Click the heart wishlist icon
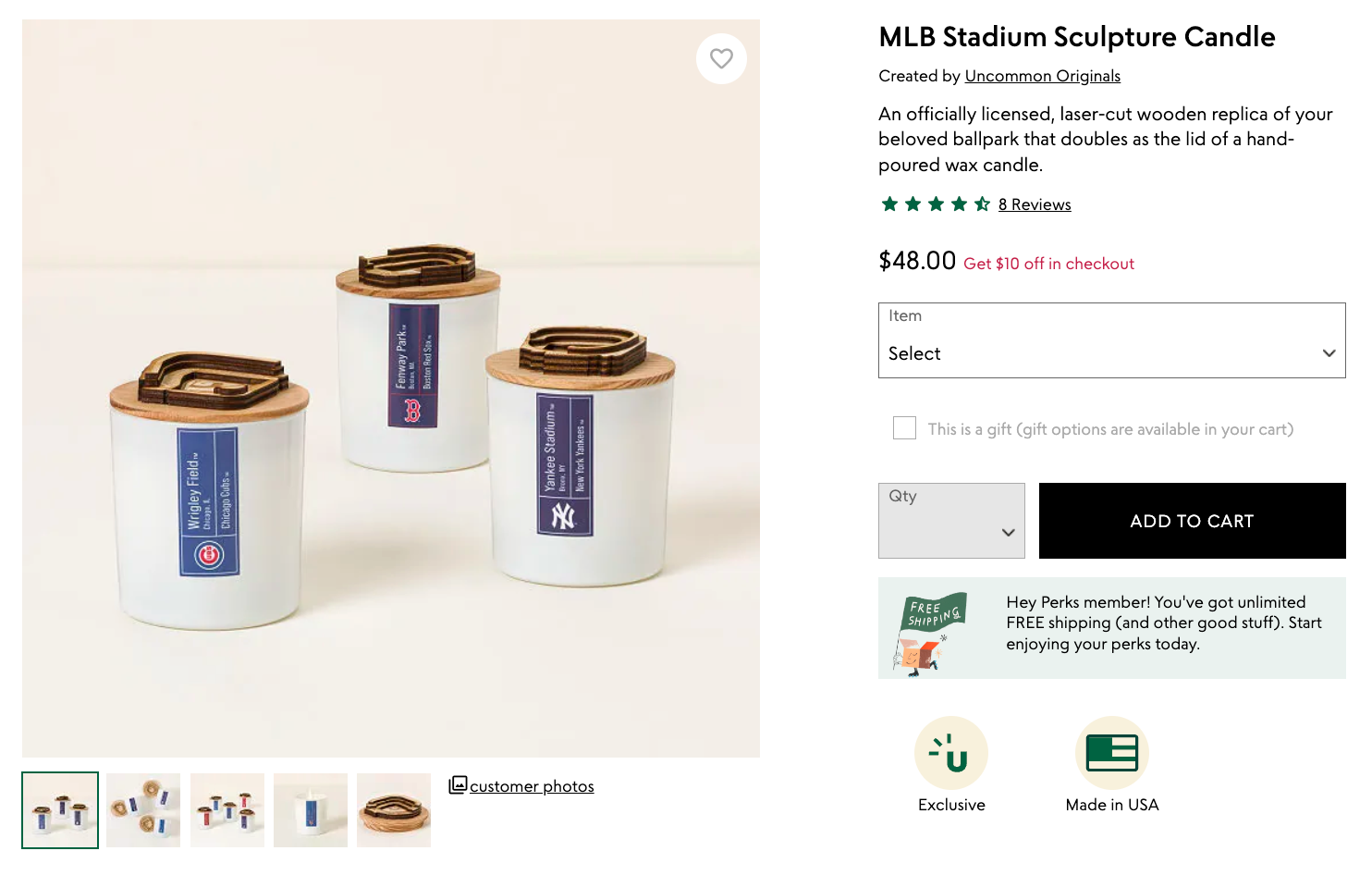 721,59
